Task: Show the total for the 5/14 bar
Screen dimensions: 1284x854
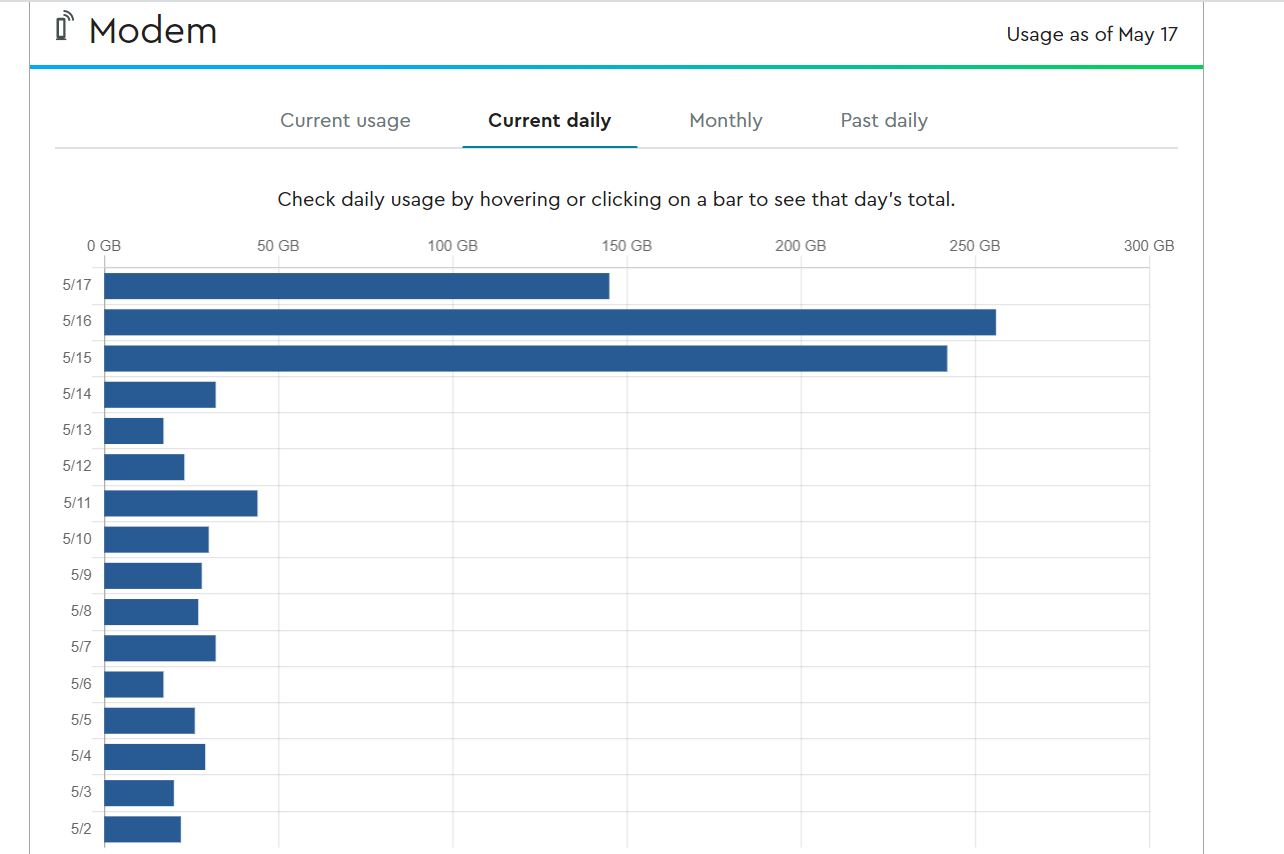Action: click(x=160, y=395)
